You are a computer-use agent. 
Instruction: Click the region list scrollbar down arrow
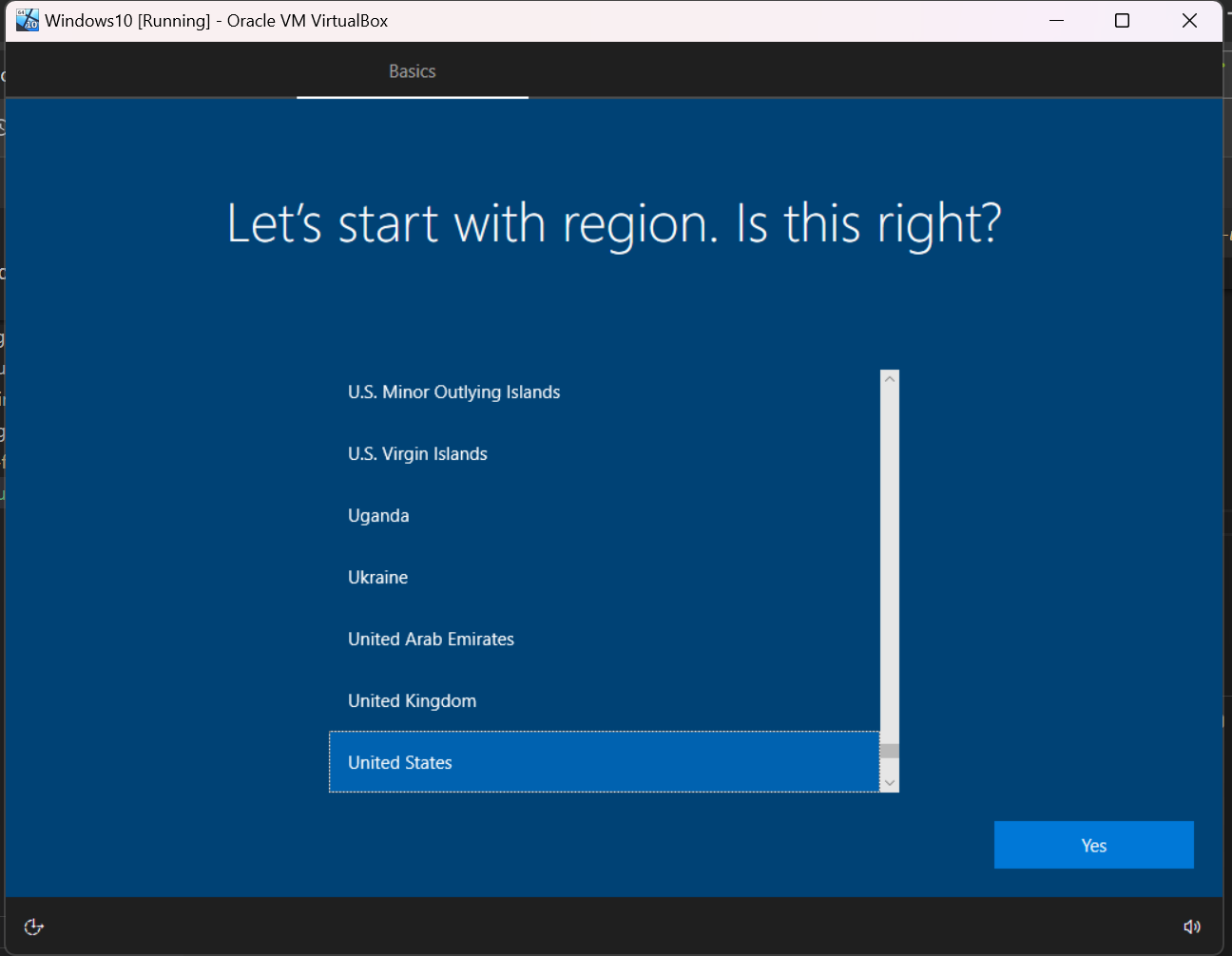(890, 783)
